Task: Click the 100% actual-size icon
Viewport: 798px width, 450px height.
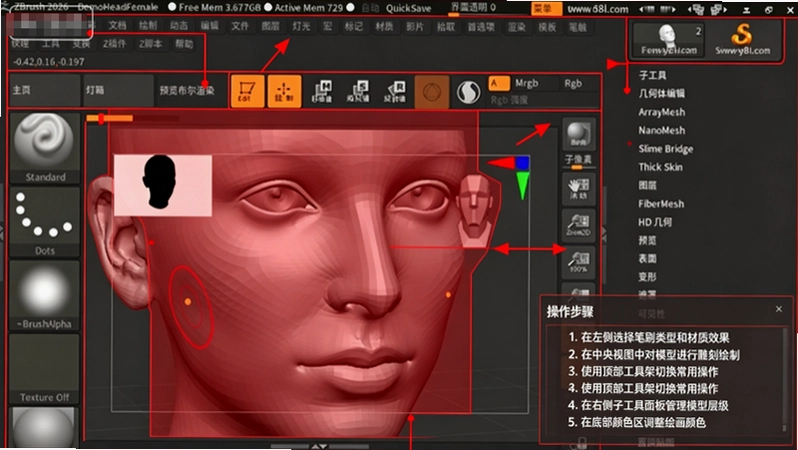Action: [579, 262]
